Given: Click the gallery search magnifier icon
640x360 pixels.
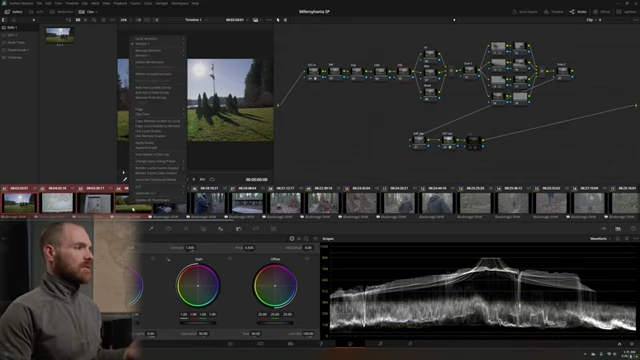Looking at the screenshot, I should (x=94, y=20).
